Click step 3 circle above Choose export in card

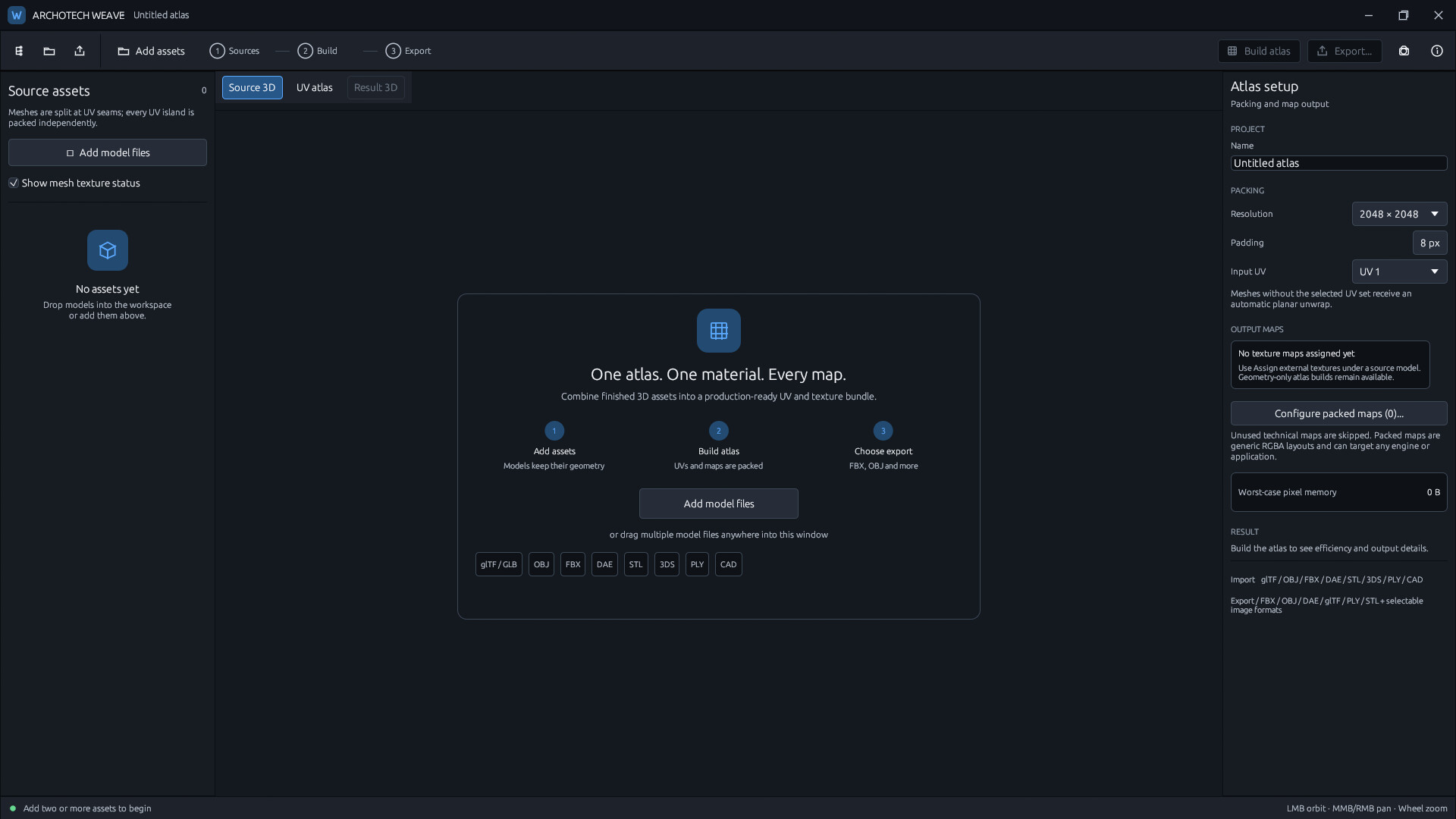click(x=883, y=431)
